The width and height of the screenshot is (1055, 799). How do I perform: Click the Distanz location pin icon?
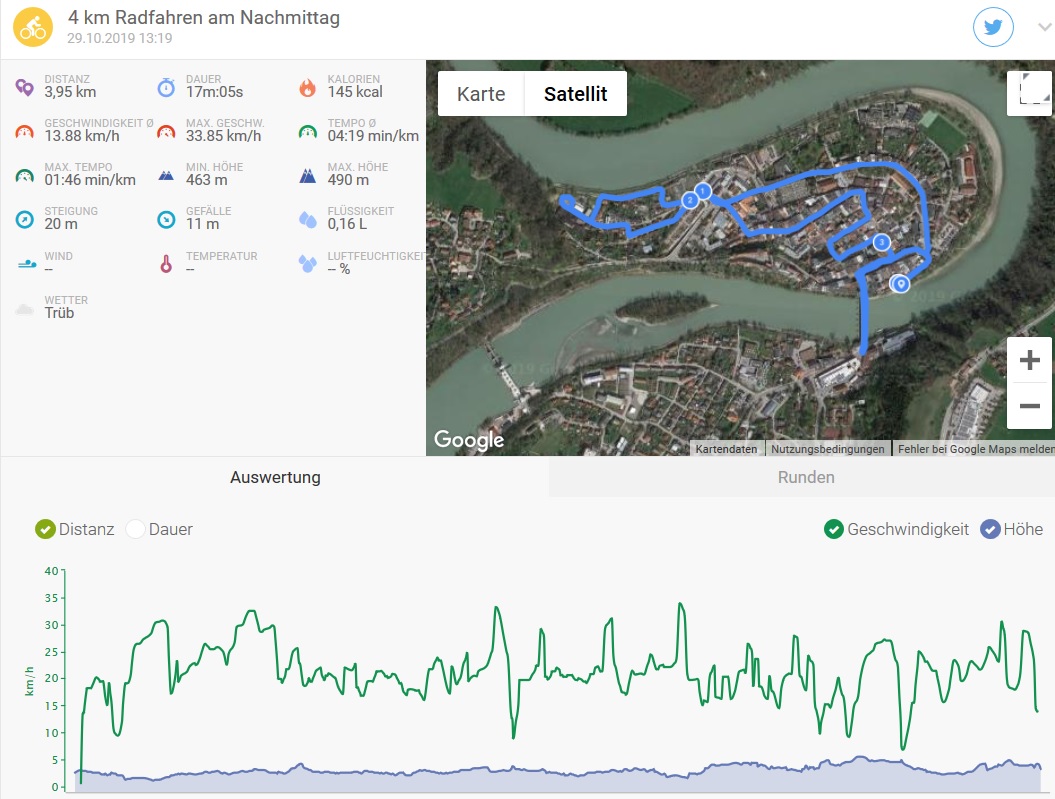pyautogui.click(x=25, y=88)
